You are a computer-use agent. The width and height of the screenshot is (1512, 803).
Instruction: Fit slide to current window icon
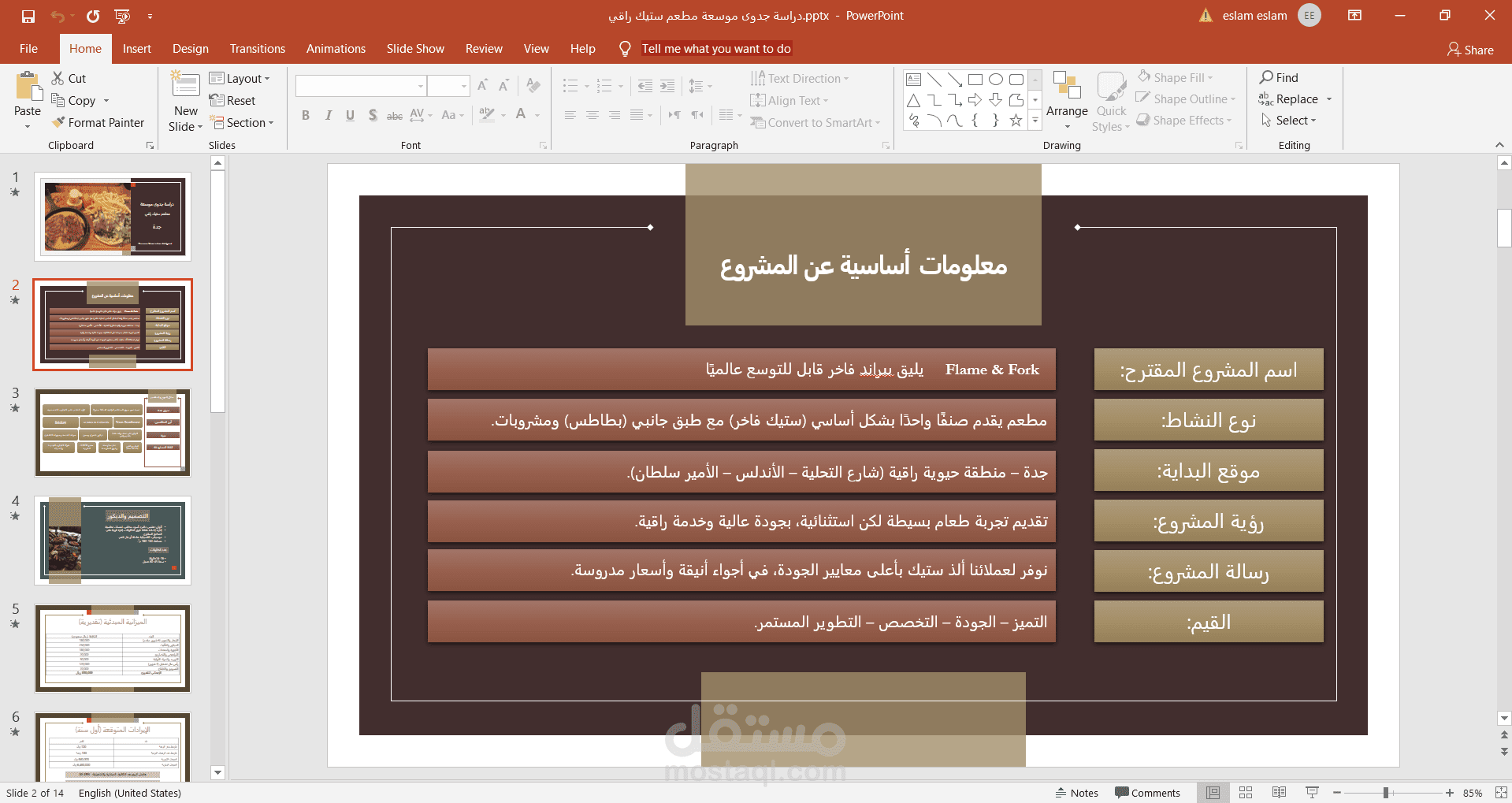pyautogui.click(x=1501, y=793)
